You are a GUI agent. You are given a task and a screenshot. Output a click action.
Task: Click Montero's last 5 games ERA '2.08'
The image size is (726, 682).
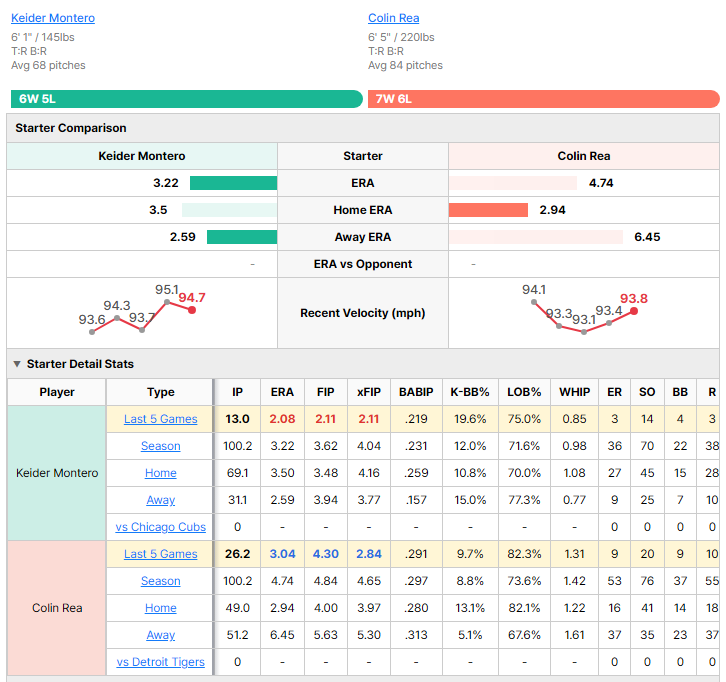pyautogui.click(x=282, y=419)
